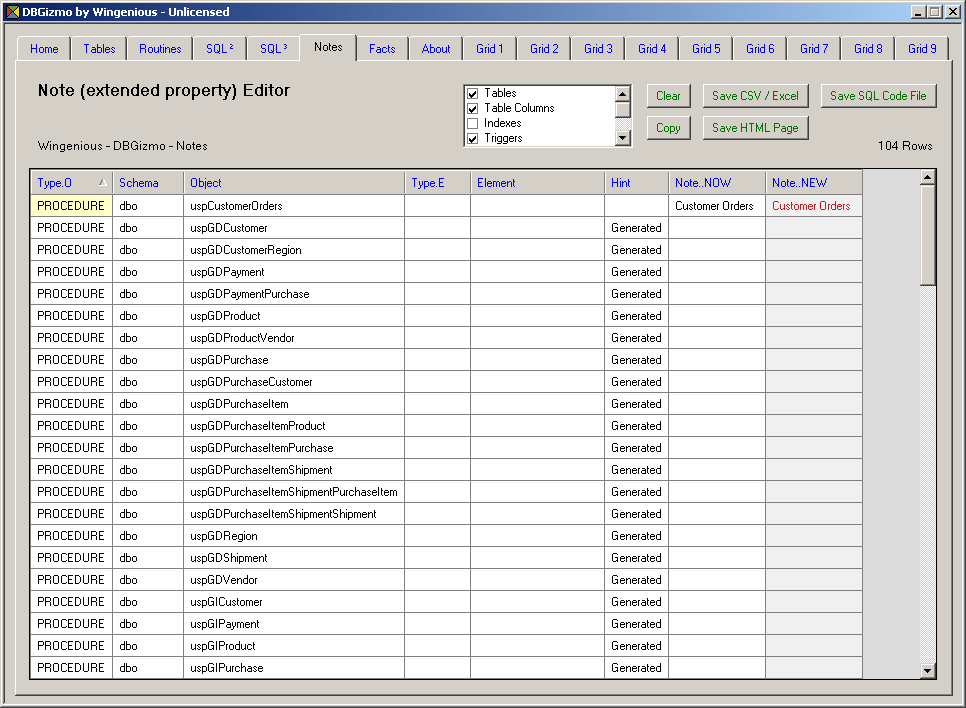Enable the Indexes checkbox
Screen dimensions: 966x708
click(x=473, y=124)
